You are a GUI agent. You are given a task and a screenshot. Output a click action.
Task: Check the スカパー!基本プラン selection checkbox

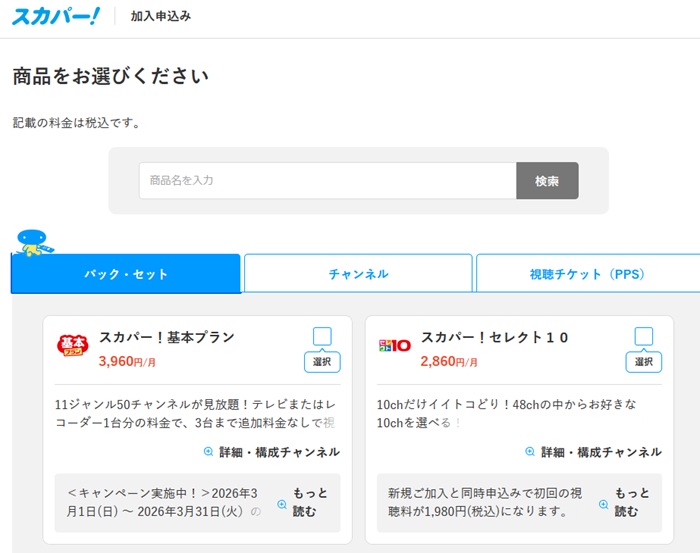pos(322,336)
